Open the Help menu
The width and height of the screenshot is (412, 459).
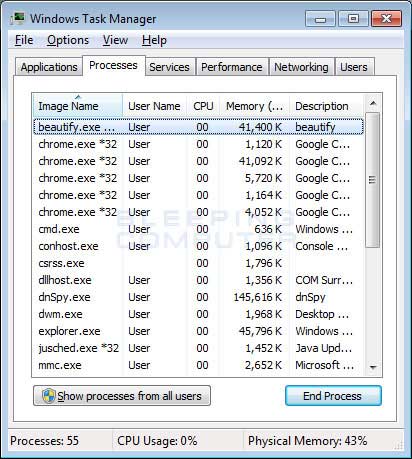click(154, 40)
